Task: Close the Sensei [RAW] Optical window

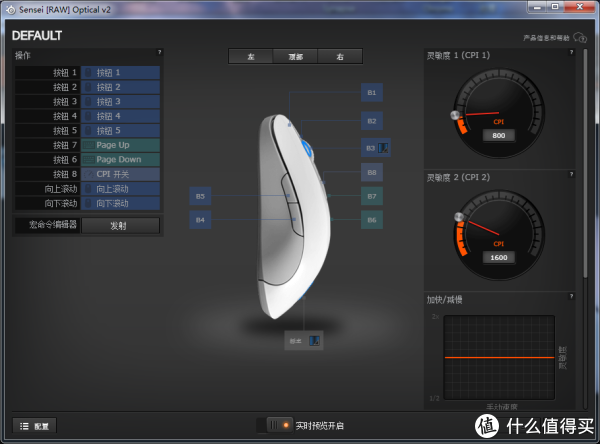Action: (580, 7)
